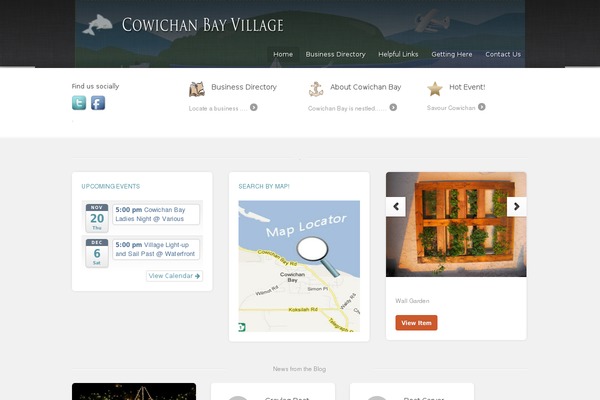Open Cowichan Bay Ladies Night event
Screen dimensions: 600x400
coord(156,214)
